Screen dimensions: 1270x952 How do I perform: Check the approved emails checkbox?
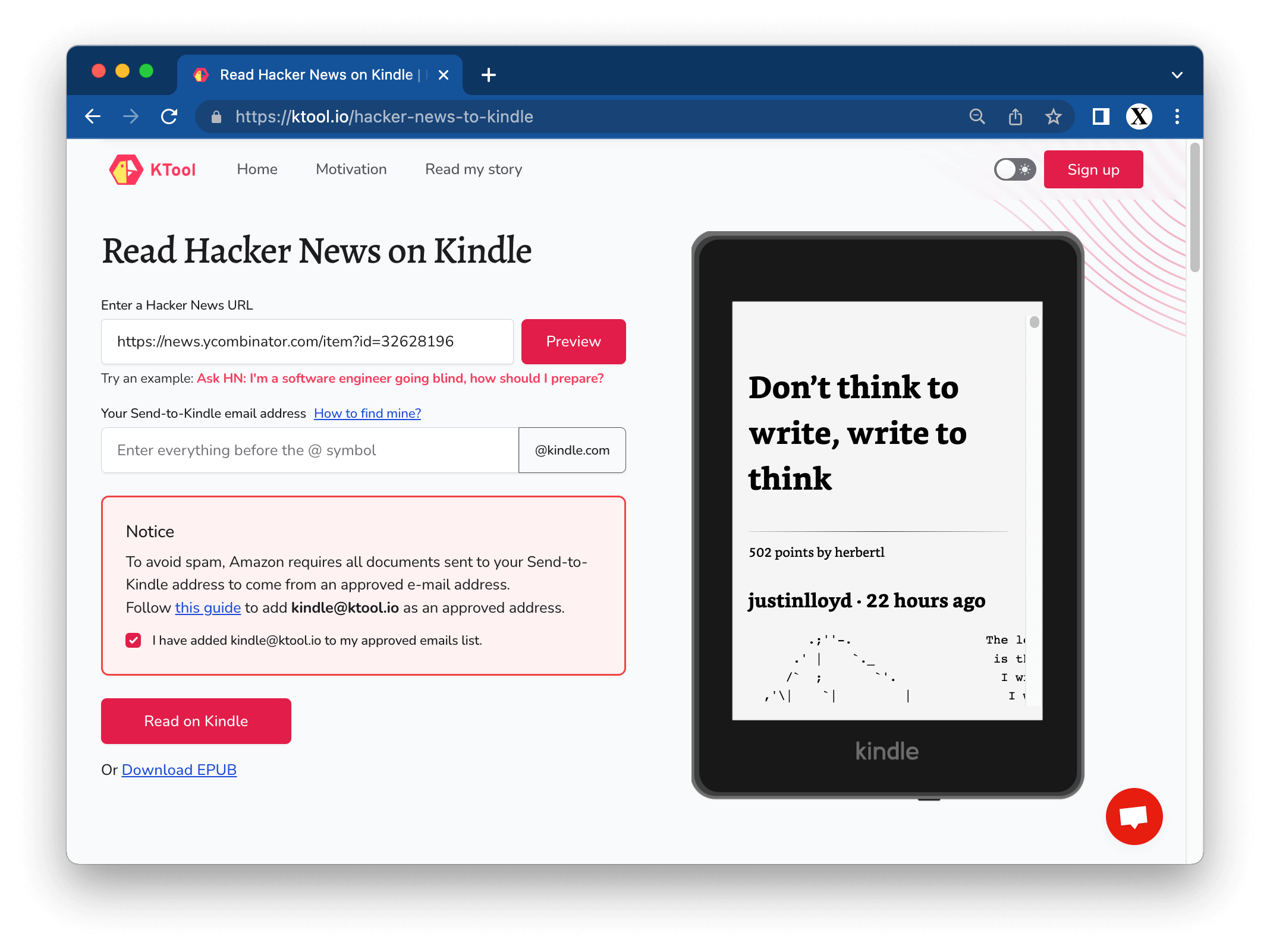(x=134, y=640)
